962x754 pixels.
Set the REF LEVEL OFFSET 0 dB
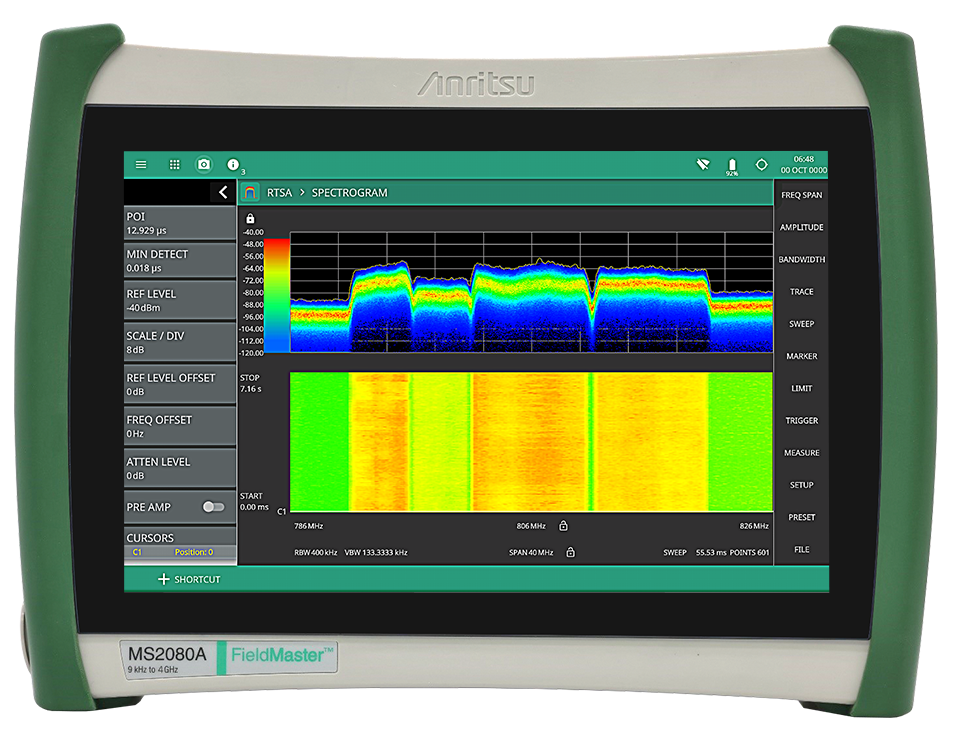(180, 385)
